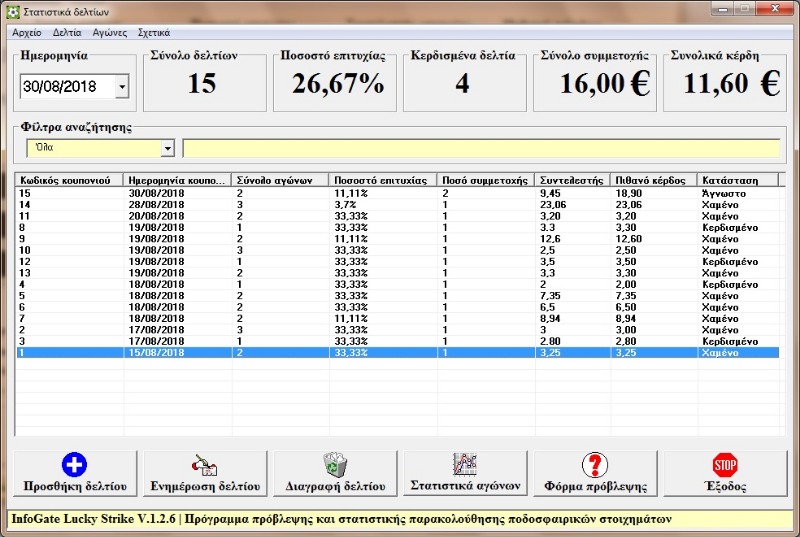Click the blue plus icon for Προσθήκη δελτίου

(74, 465)
